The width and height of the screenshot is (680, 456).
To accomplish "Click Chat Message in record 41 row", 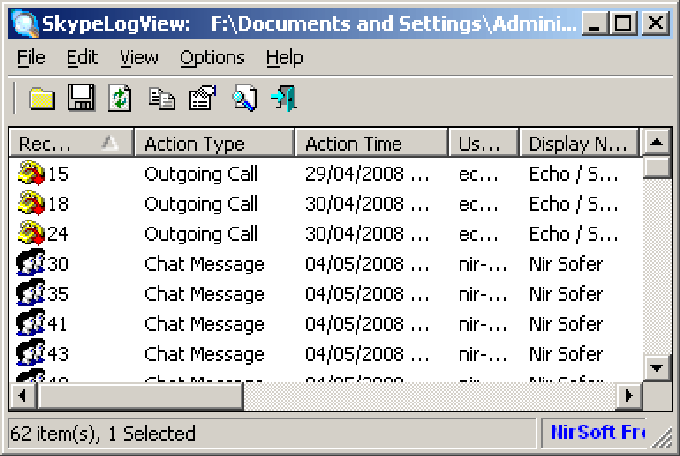I will click(x=204, y=325).
